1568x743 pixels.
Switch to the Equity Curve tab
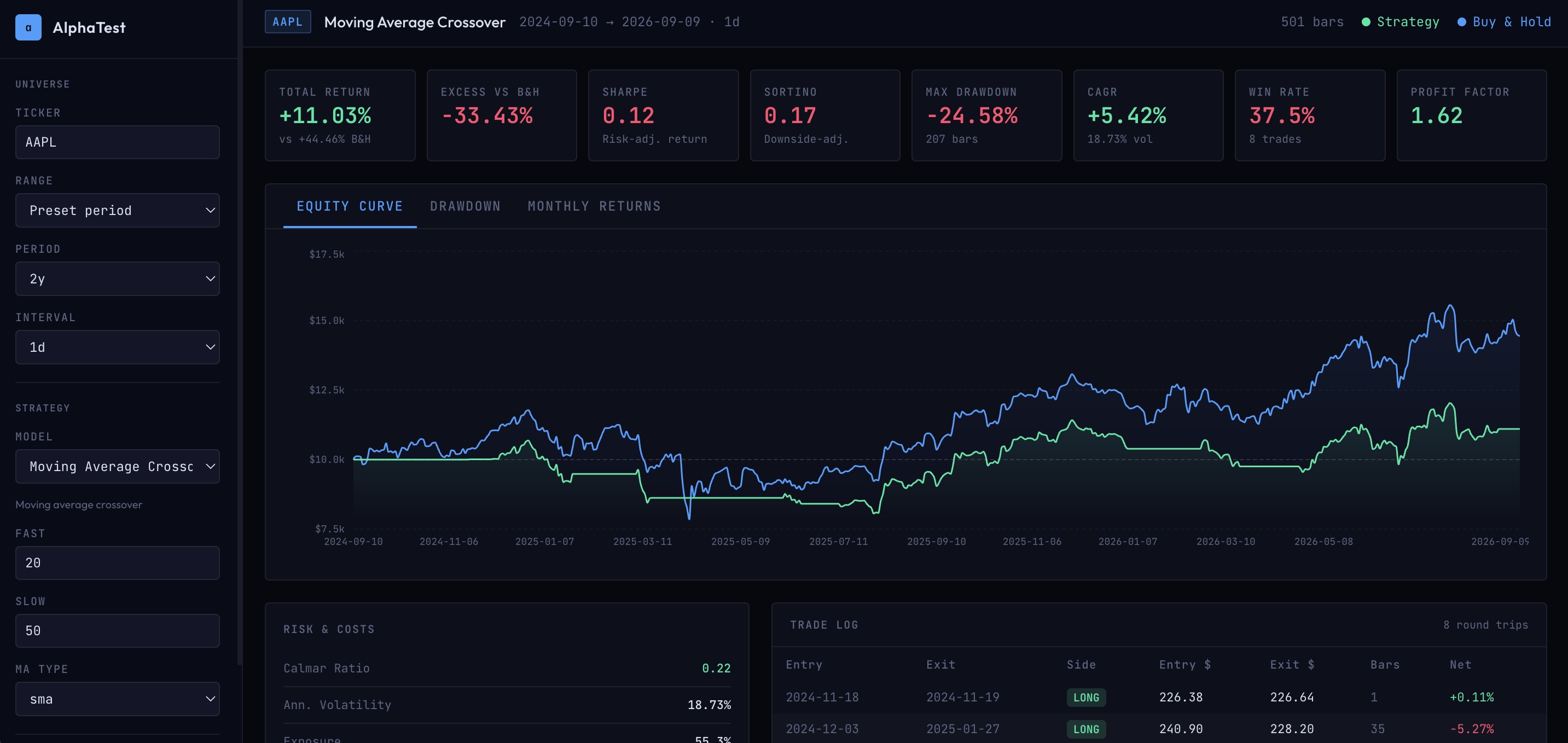[x=350, y=206]
